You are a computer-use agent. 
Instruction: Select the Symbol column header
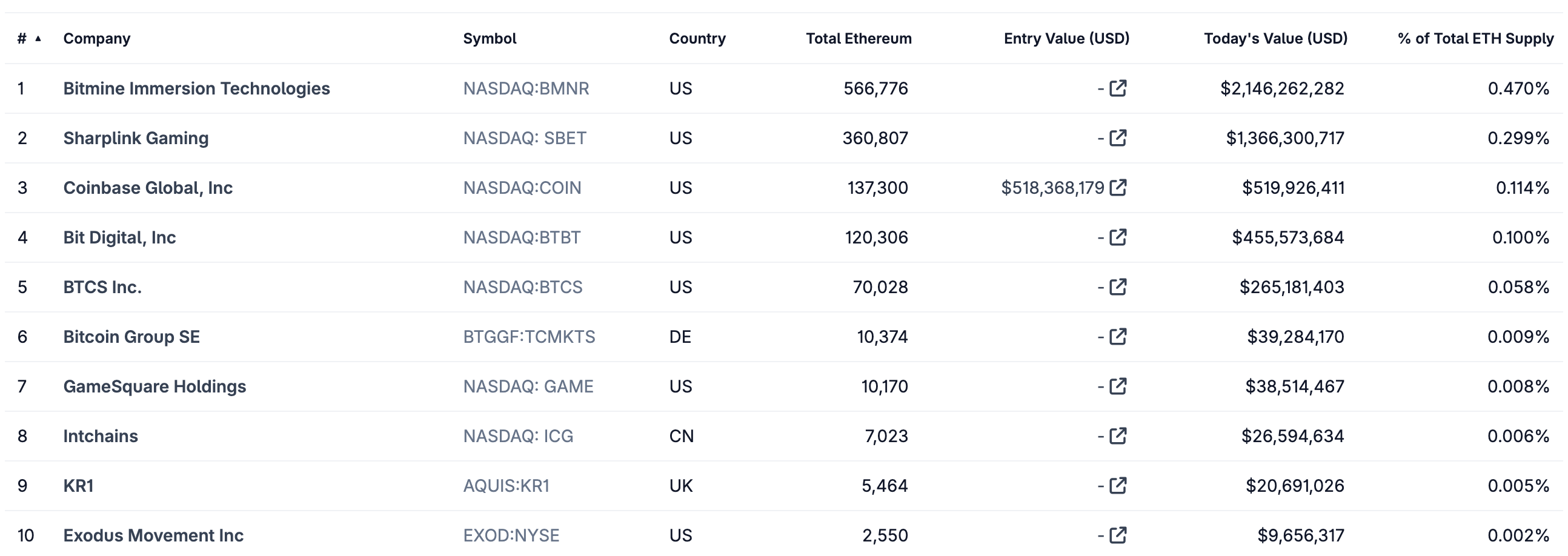pyautogui.click(x=490, y=38)
